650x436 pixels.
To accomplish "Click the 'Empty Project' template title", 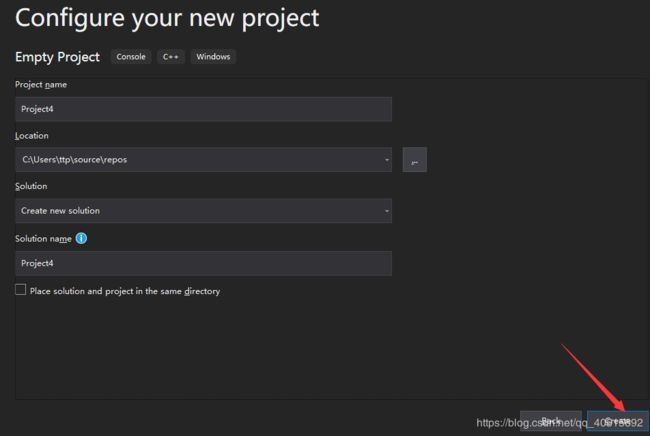I will point(57,57).
